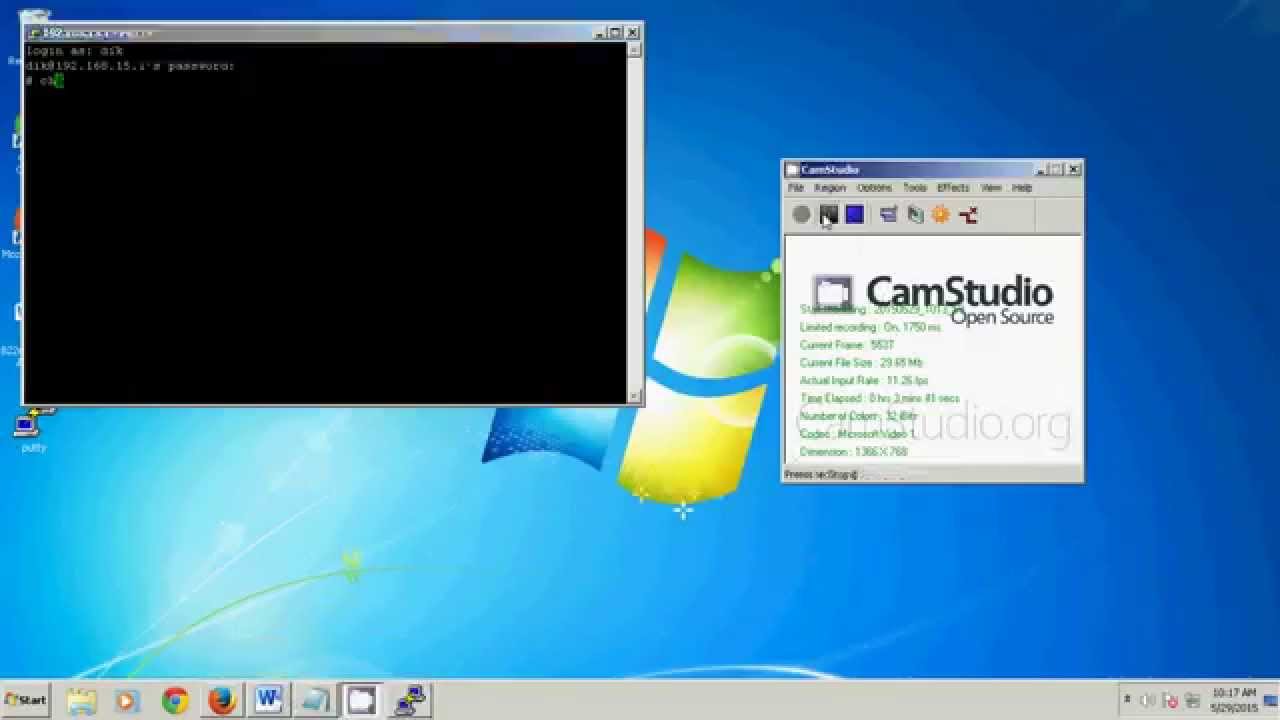Viewport: 1280px width, 720px height.
Task: Click the Start button on taskbar
Action: pos(26,700)
